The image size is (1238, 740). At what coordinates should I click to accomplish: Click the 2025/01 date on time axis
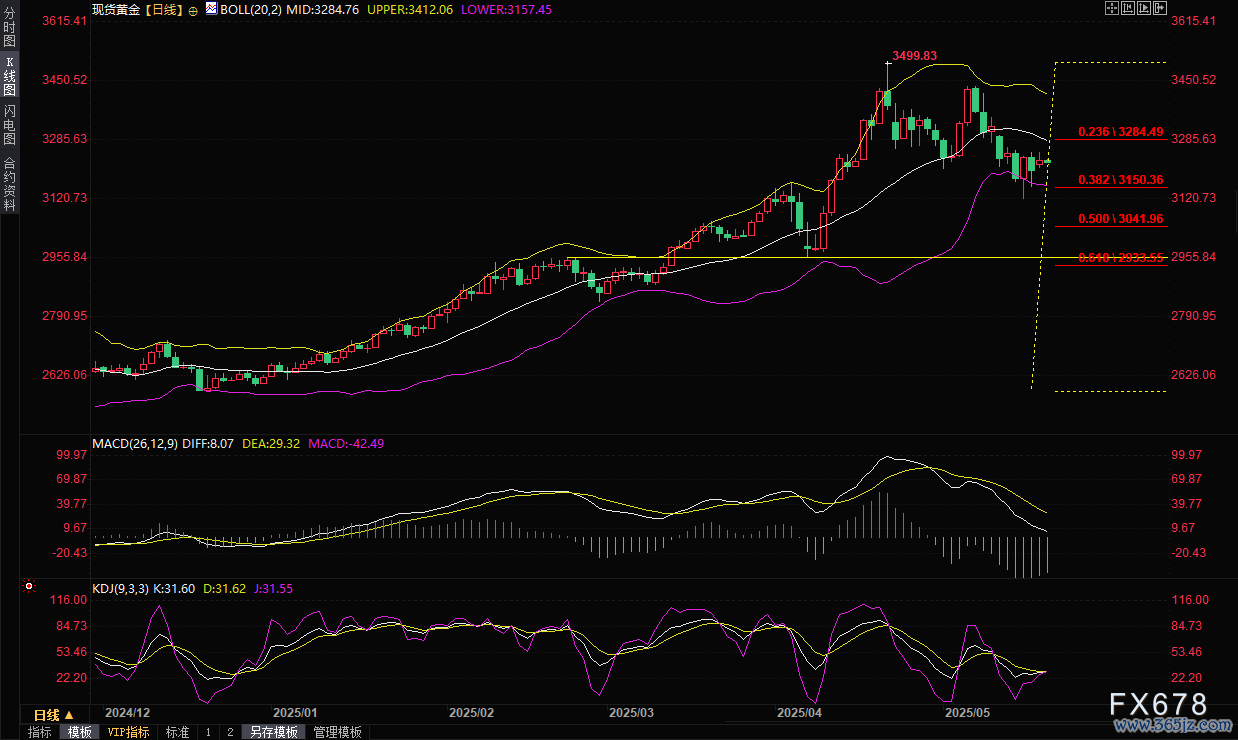click(295, 713)
